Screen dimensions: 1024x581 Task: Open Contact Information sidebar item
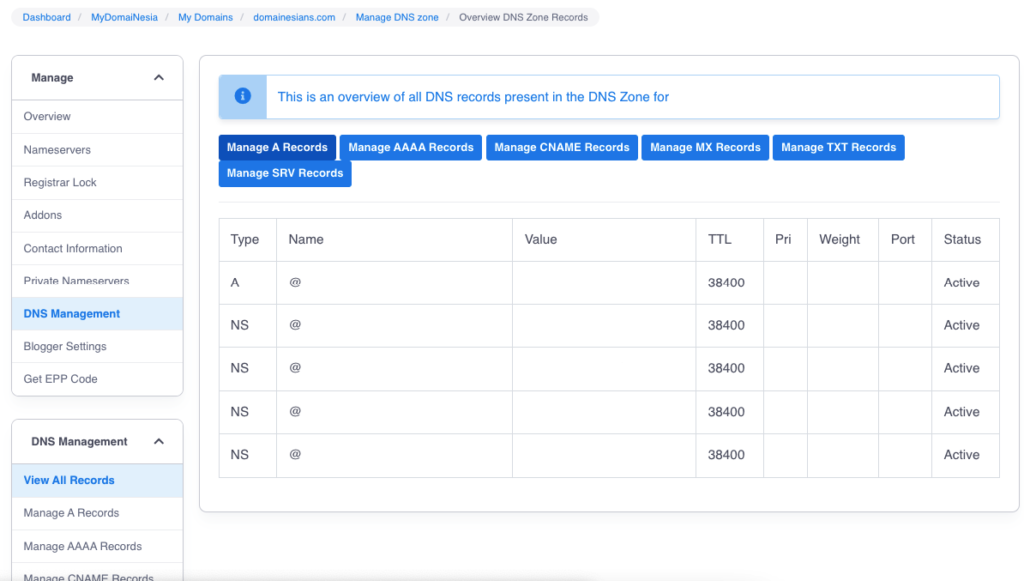[97, 248]
